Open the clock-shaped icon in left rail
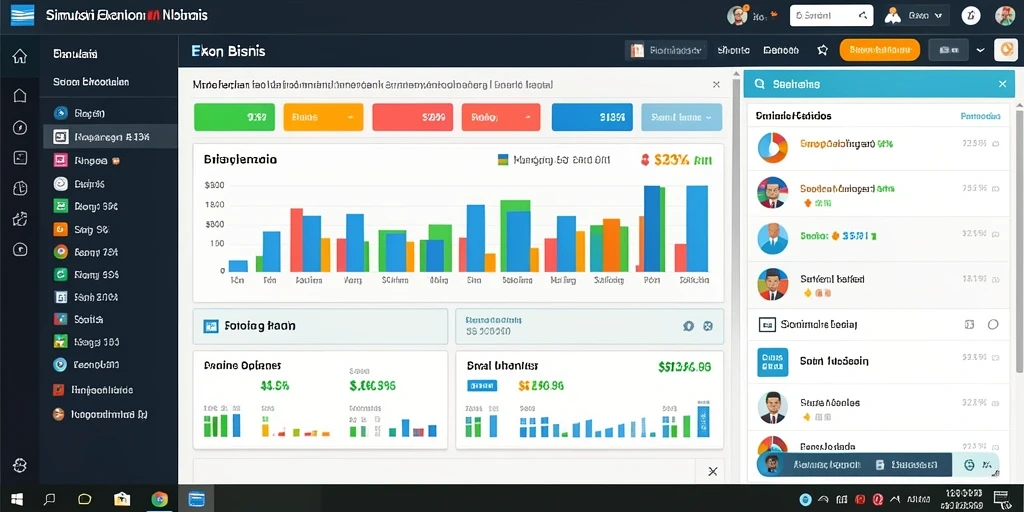The height and width of the screenshot is (512, 1024). coord(20,189)
